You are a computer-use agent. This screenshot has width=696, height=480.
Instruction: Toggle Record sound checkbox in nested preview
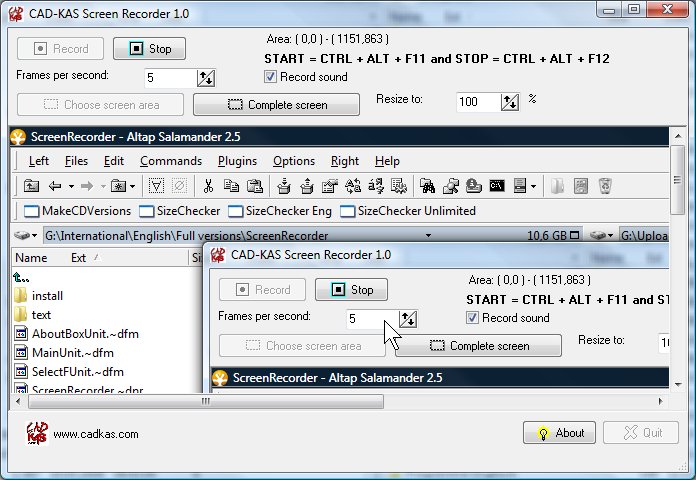pos(473,318)
